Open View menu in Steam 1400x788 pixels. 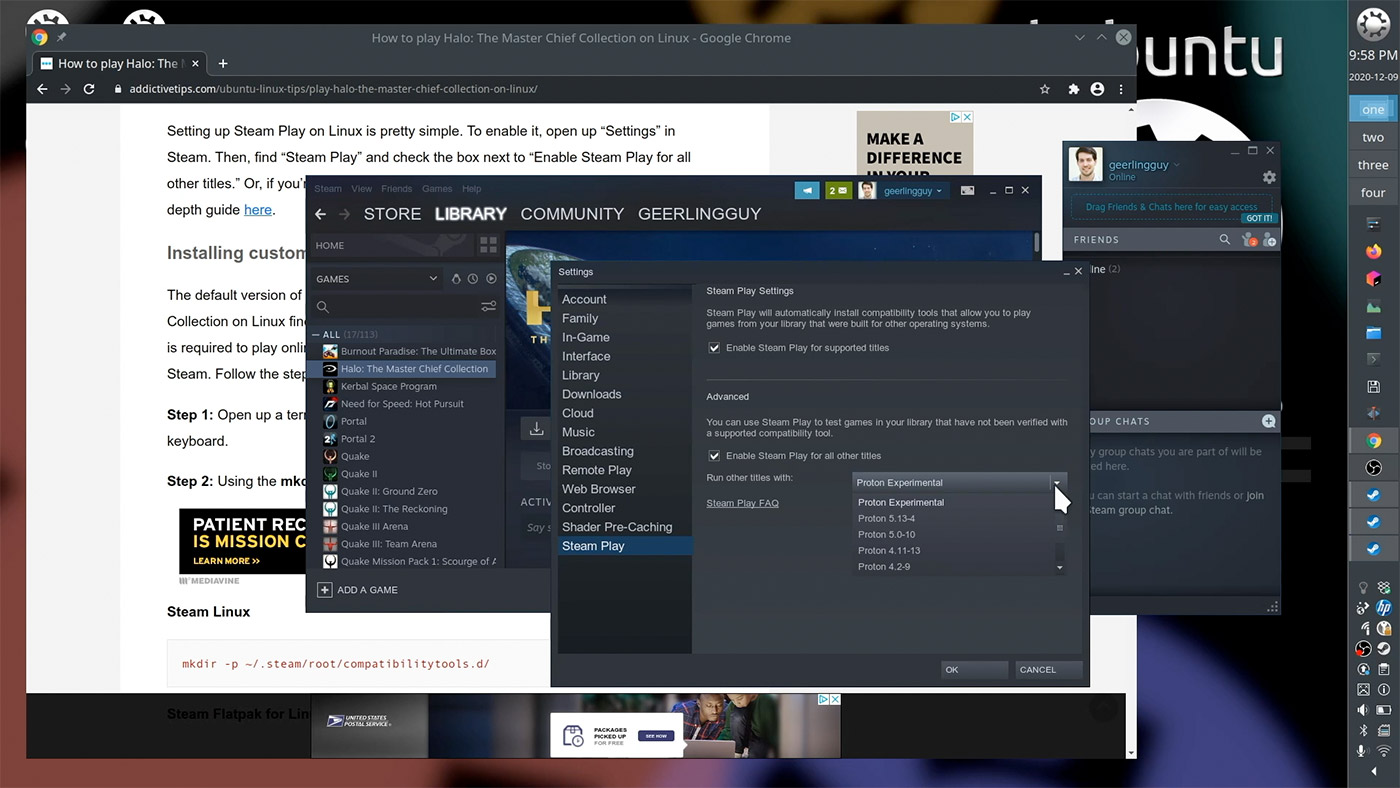tap(361, 189)
